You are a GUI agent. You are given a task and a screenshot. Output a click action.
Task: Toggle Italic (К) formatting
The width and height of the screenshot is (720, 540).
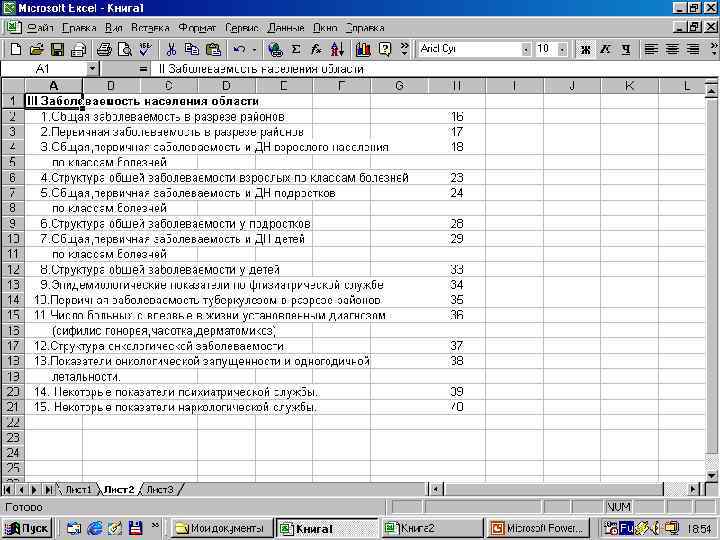click(605, 49)
